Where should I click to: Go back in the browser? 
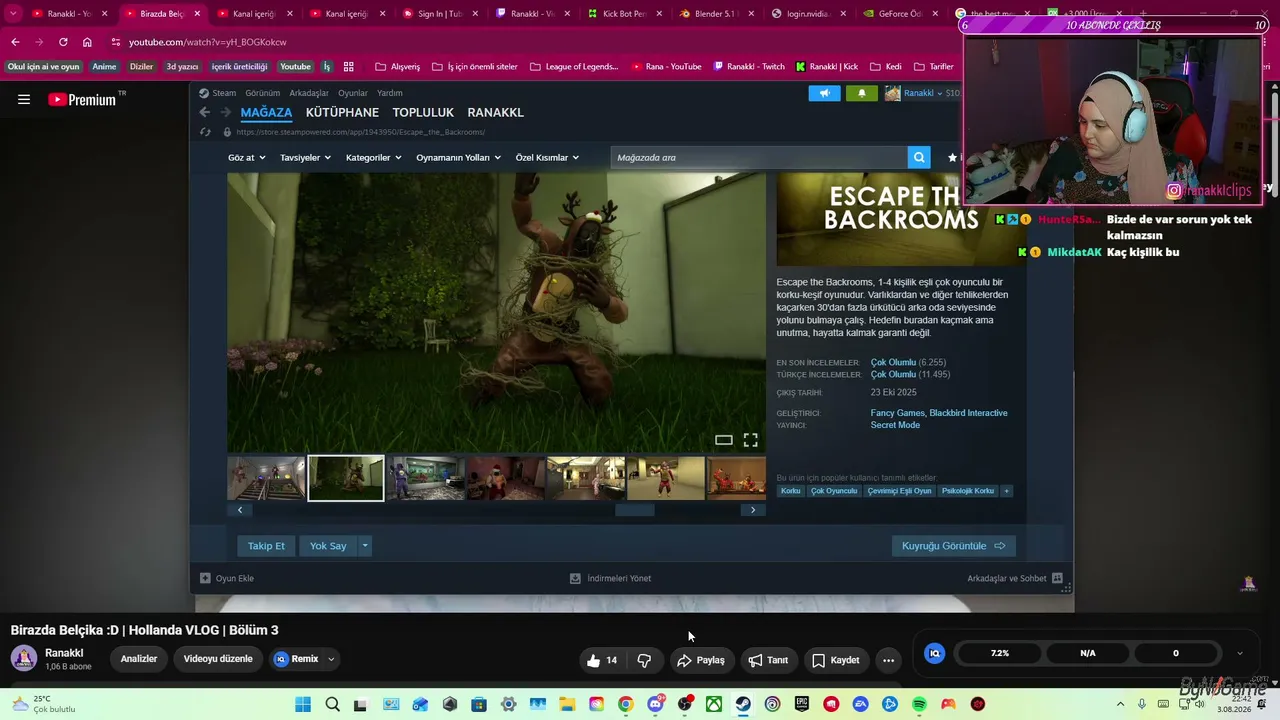click(15, 42)
